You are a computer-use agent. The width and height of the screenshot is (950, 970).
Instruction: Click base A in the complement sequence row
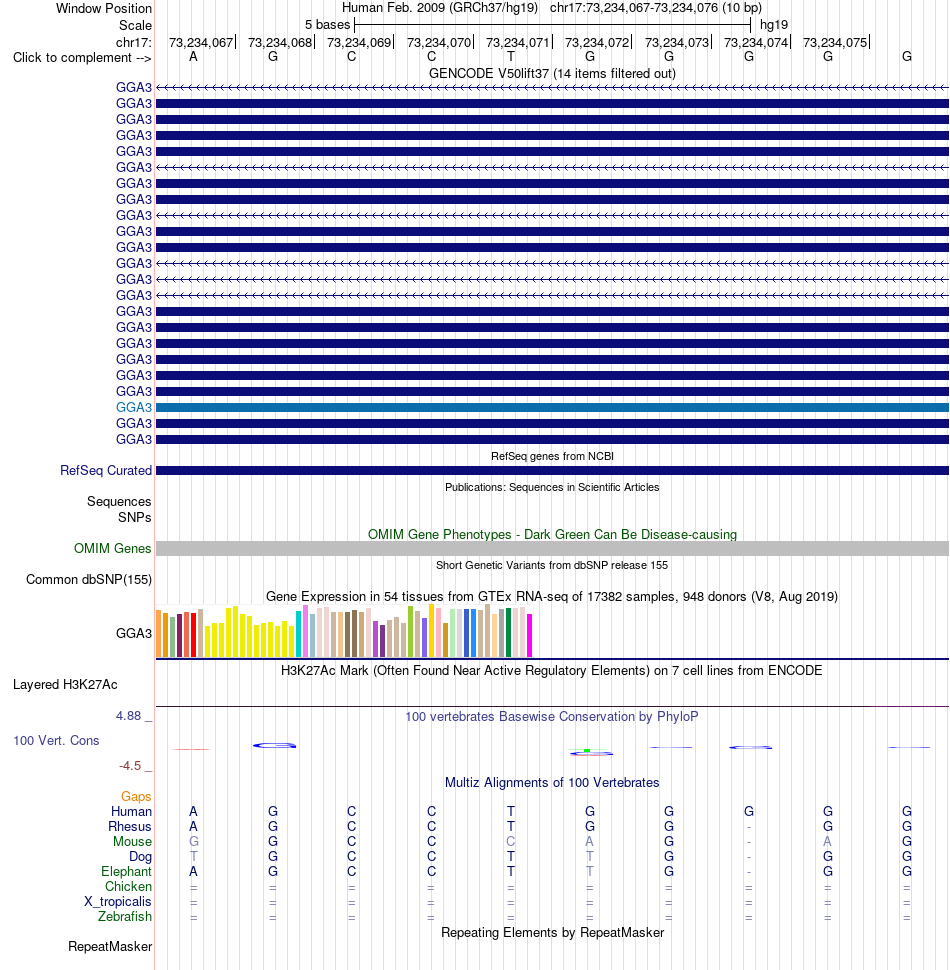(x=194, y=57)
